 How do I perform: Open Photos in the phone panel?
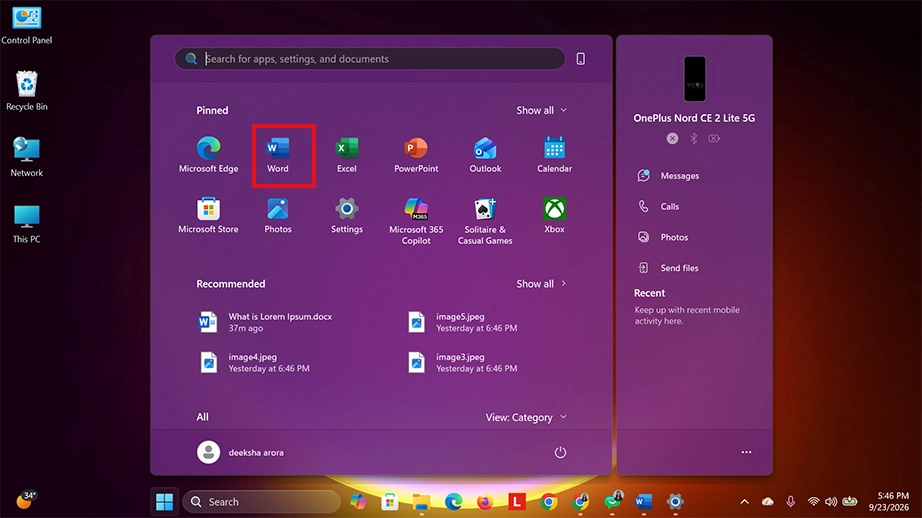(x=663, y=237)
